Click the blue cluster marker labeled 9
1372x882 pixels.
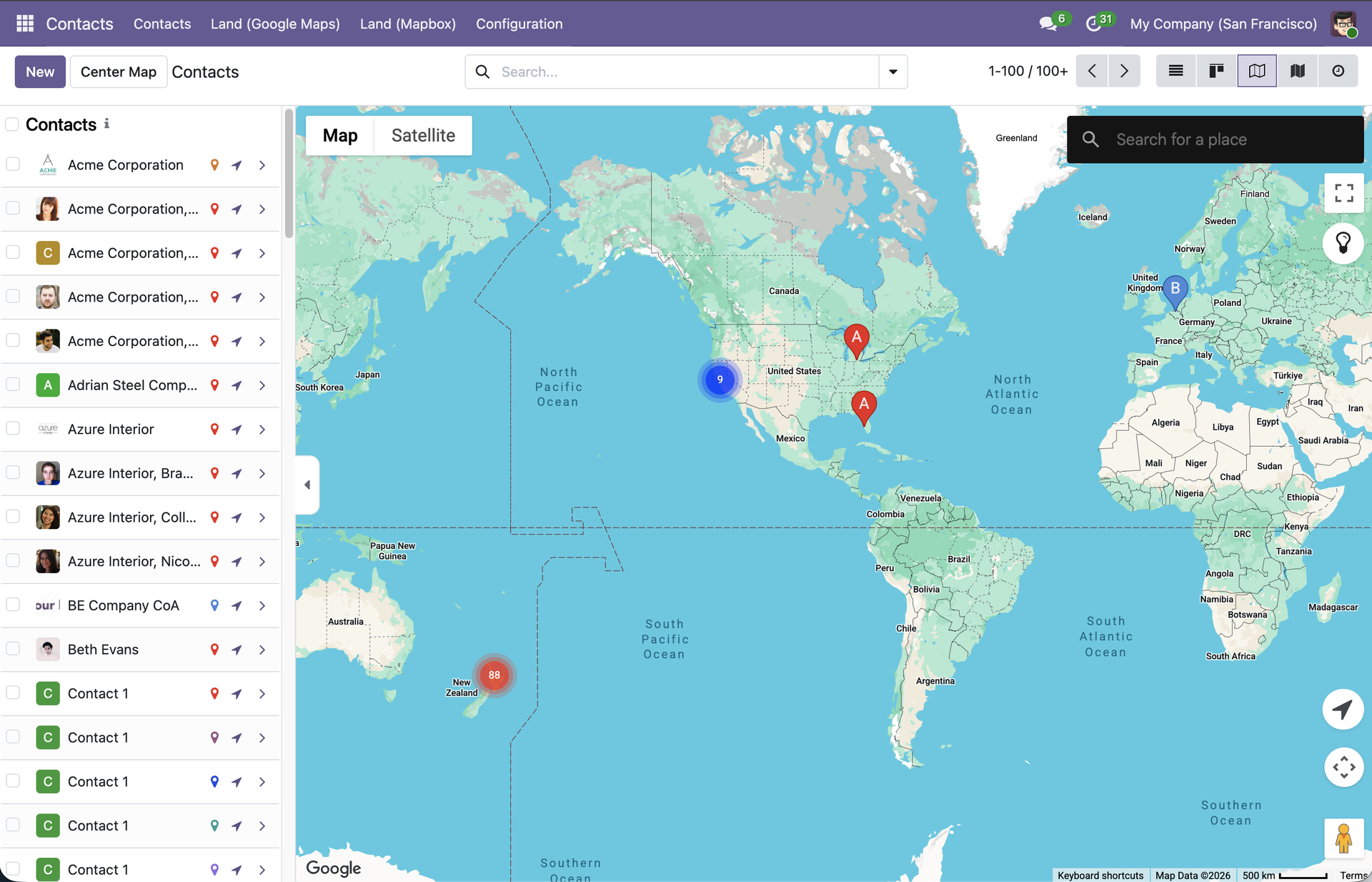tap(720, 380)
